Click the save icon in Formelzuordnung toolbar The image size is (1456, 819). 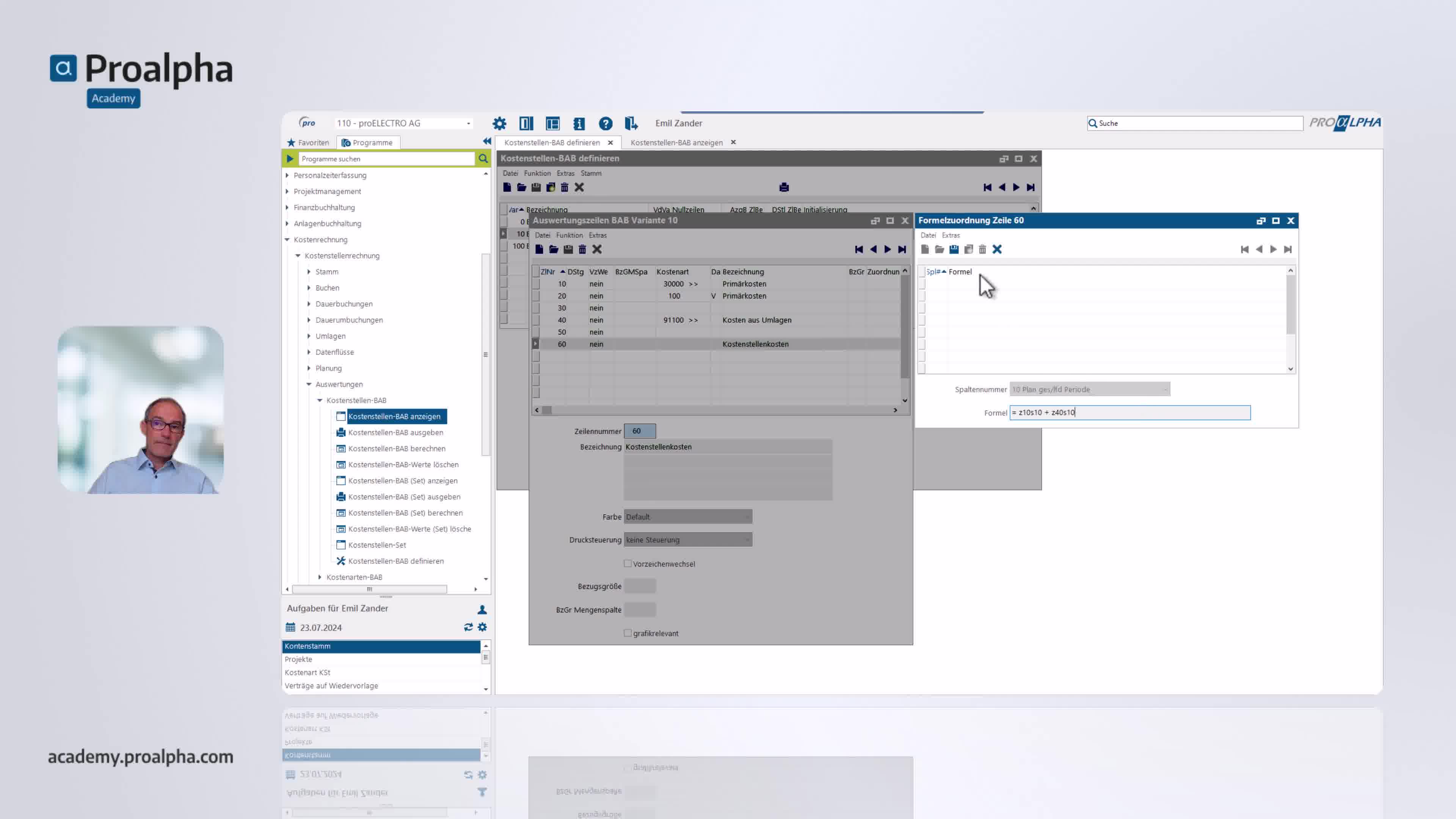click(x=954, y=249)
